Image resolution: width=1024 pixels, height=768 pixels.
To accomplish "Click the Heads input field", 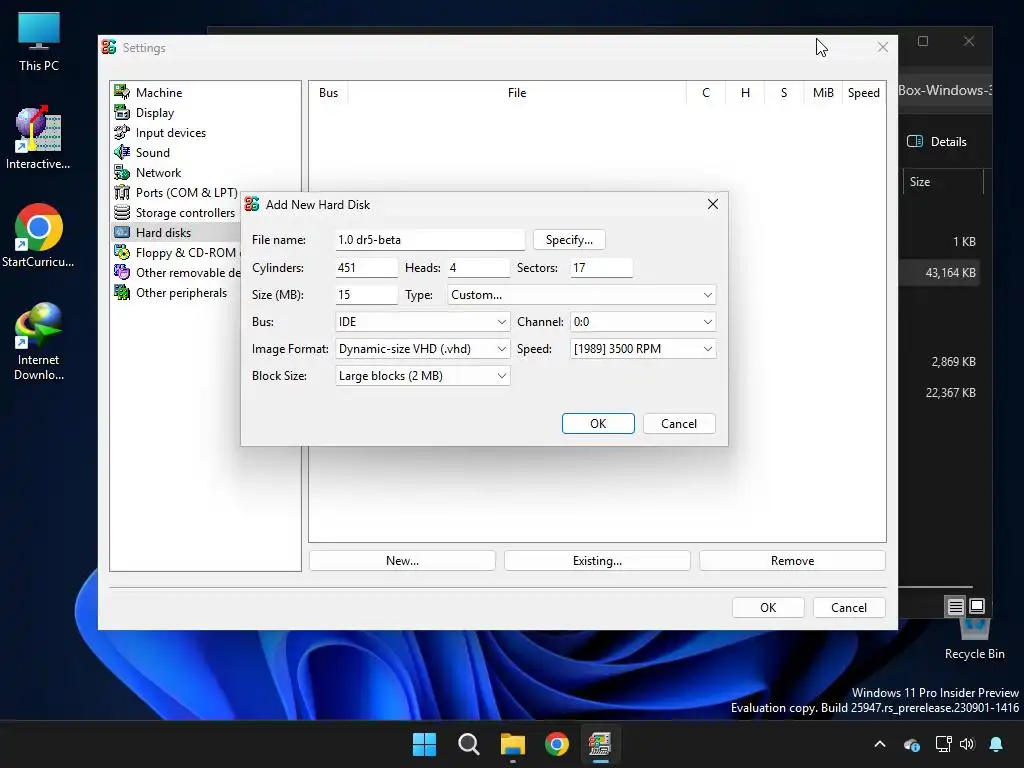I will tap(479, 268).
